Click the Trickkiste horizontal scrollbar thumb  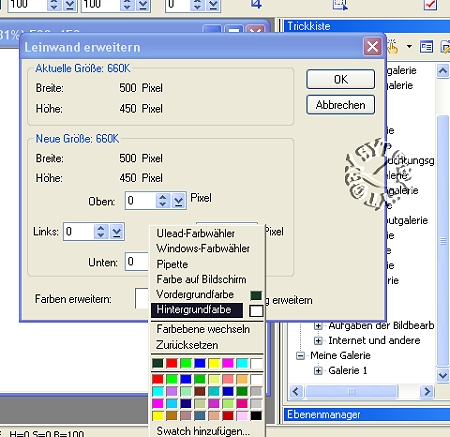pyautogui.click(x=352, y=391)
